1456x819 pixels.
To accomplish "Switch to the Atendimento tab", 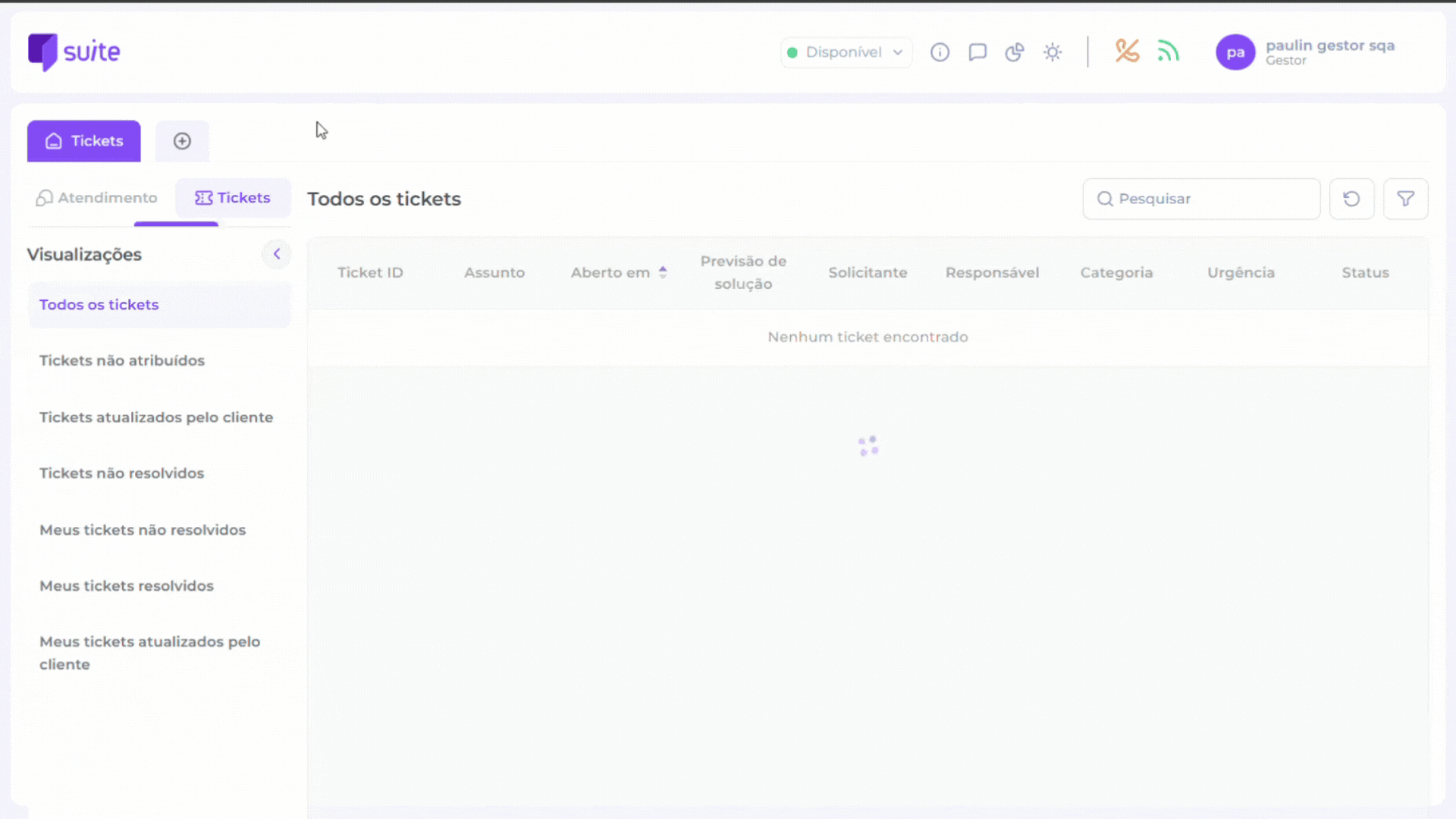I will pyautogui.click(x=96, y=198).
